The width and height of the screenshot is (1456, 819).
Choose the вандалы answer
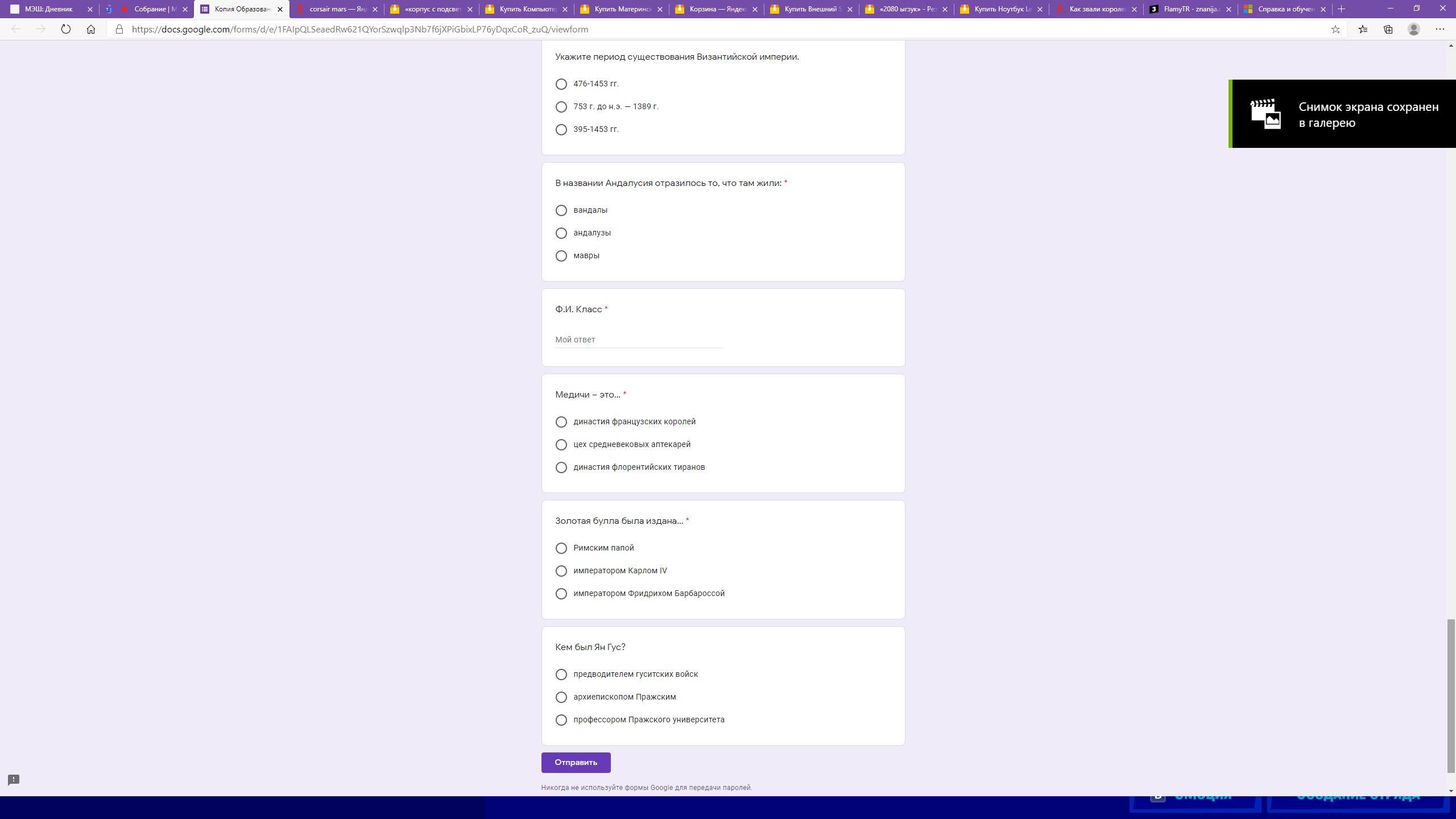click(x=561, y=210)
